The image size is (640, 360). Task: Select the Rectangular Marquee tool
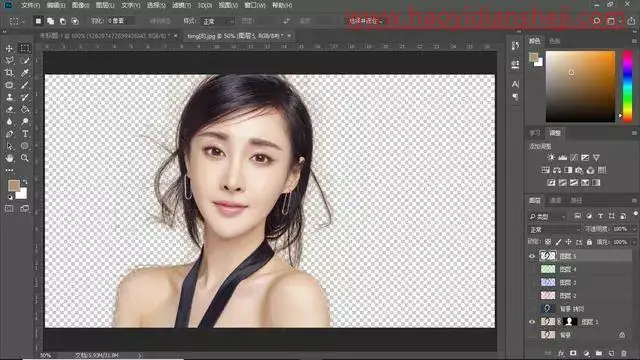(x=25, y=48)
